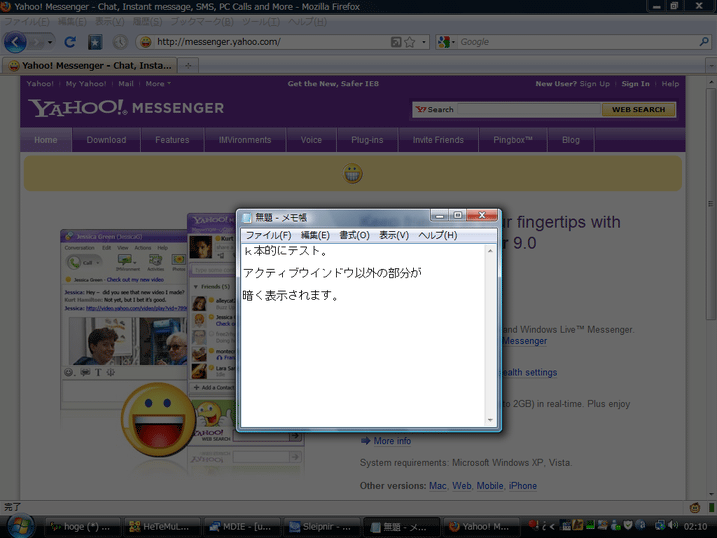Expand the More dropdown in Yahoo header
Image resolution: width=717 pixels, height=538 pixels.
pyautogui.click(x=158, y=84)
